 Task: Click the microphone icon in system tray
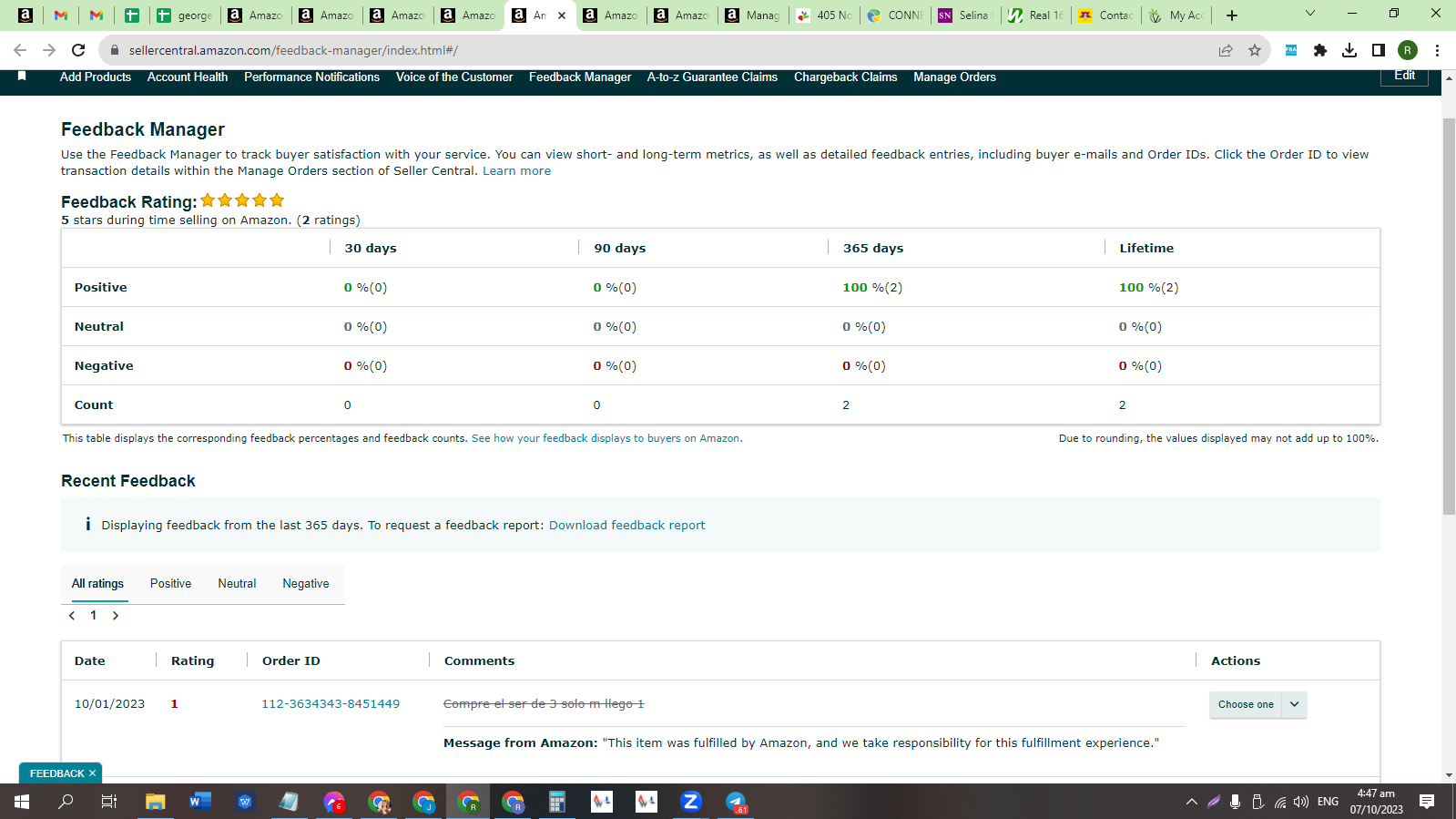pos(1235,802)
